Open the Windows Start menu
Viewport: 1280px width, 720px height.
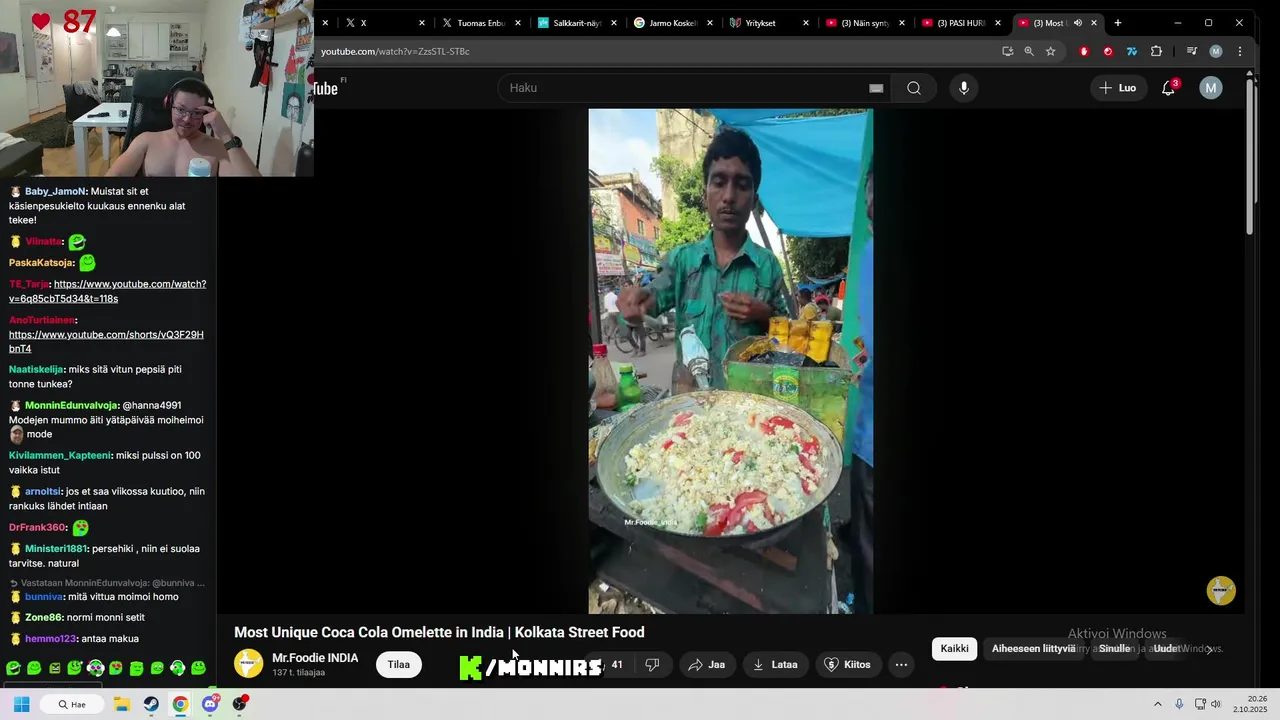point(21,704)
